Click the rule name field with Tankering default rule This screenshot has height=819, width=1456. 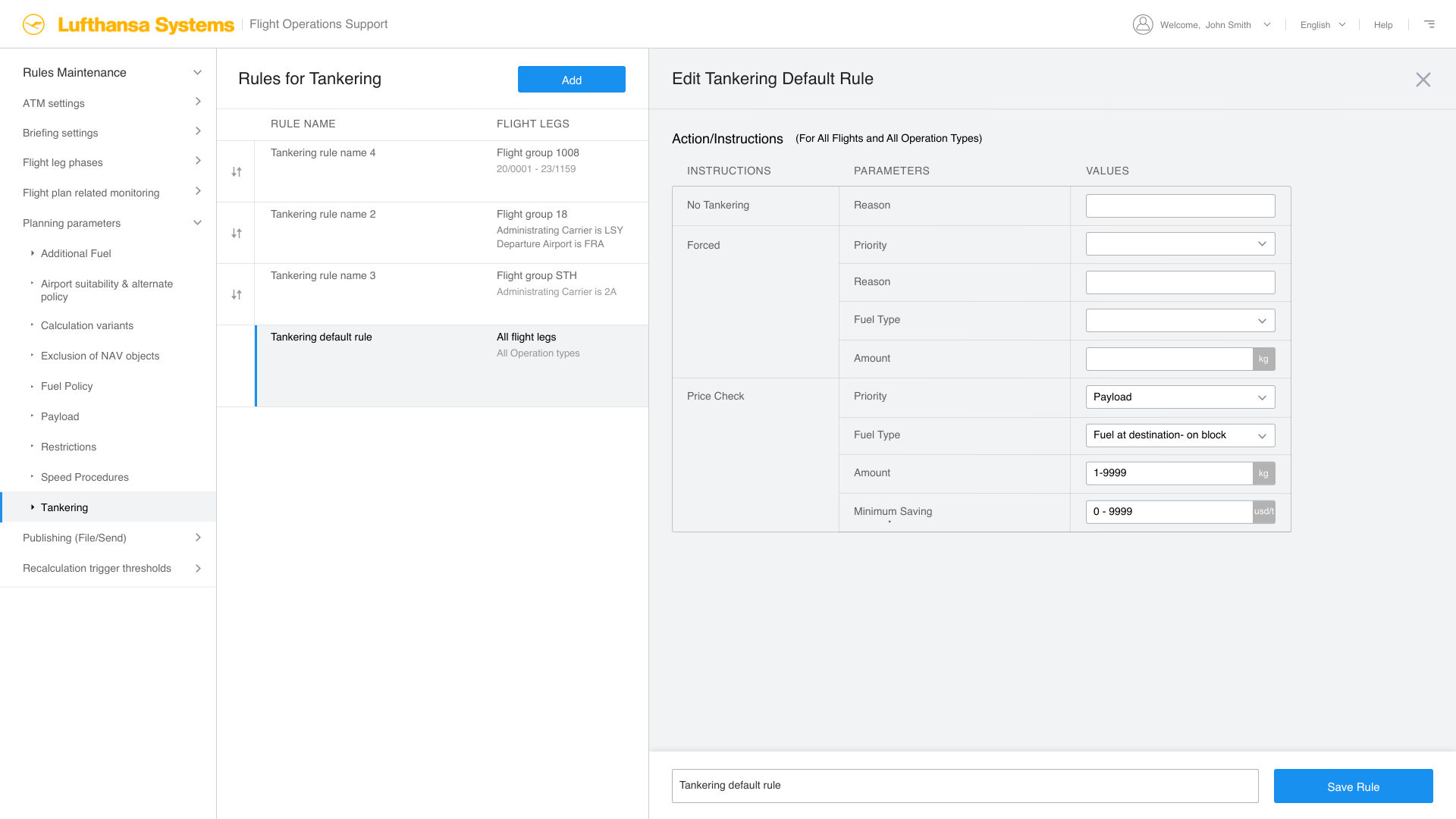pyautogui.click(x=965, y=786)
